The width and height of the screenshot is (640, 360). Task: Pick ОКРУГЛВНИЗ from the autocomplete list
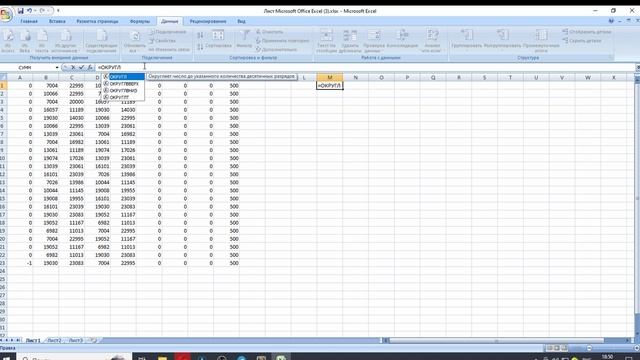[124, 91]
